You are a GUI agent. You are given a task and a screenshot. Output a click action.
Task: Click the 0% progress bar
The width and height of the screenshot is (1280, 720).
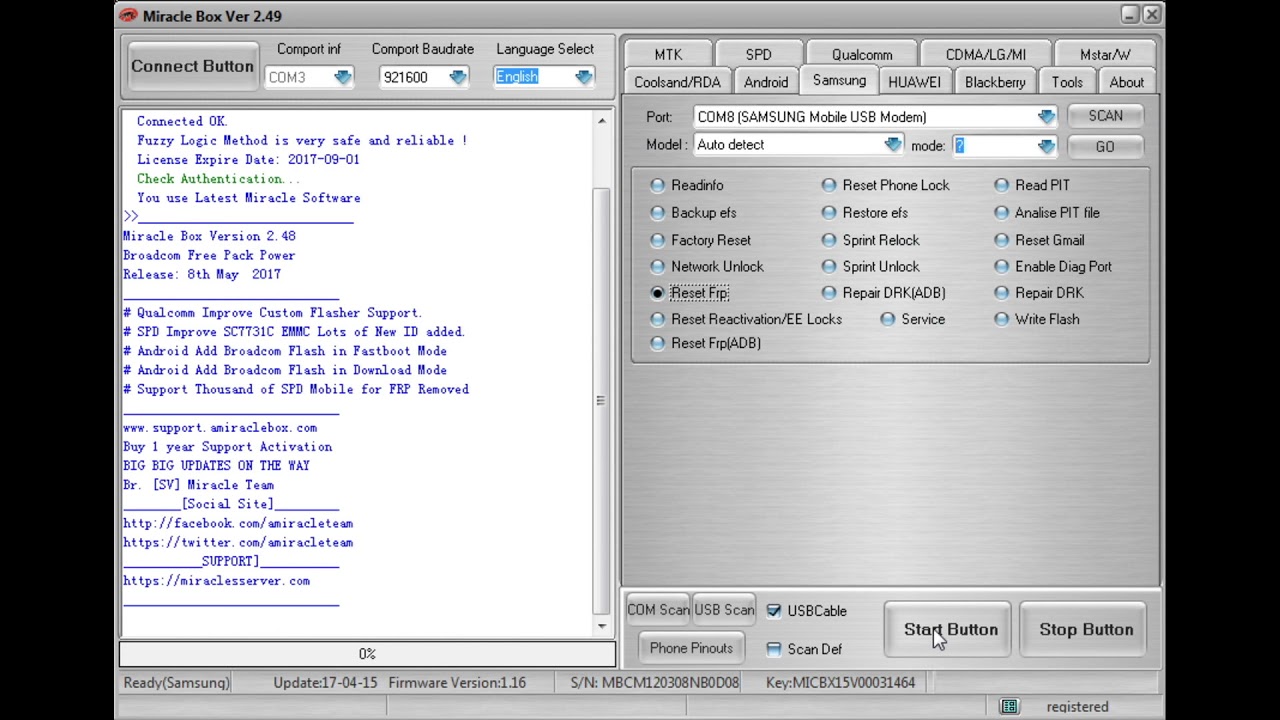[x=367, y=654]
